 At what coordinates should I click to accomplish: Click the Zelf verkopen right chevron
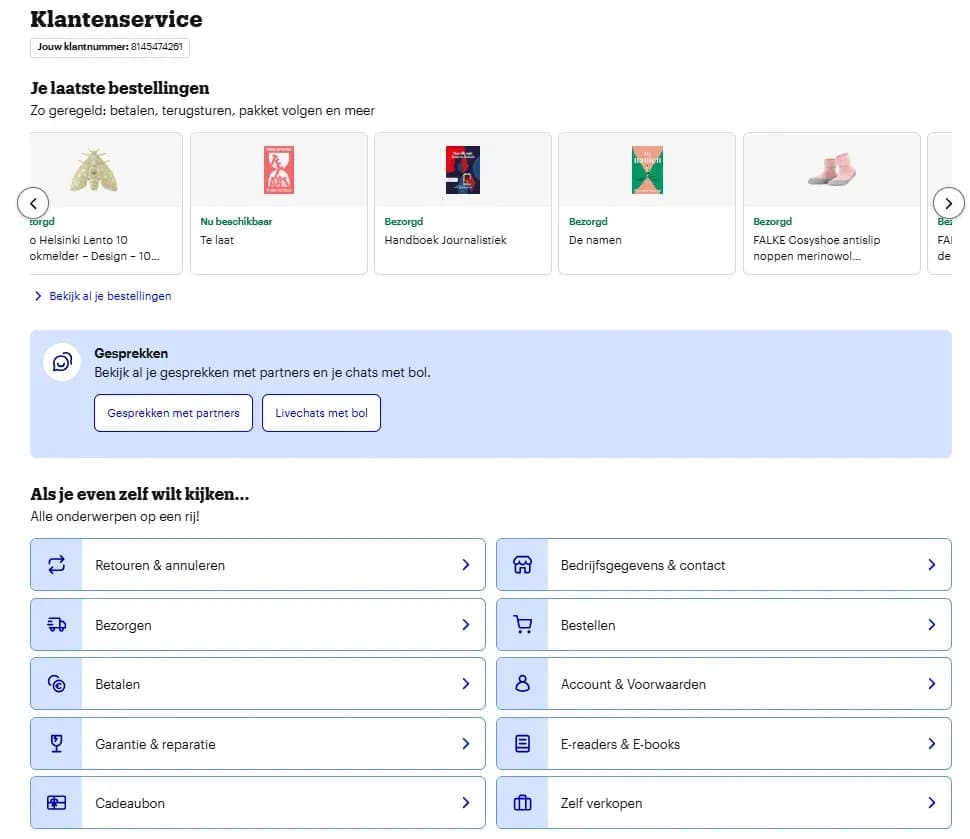pyautogui.click(x=932, y=802)
